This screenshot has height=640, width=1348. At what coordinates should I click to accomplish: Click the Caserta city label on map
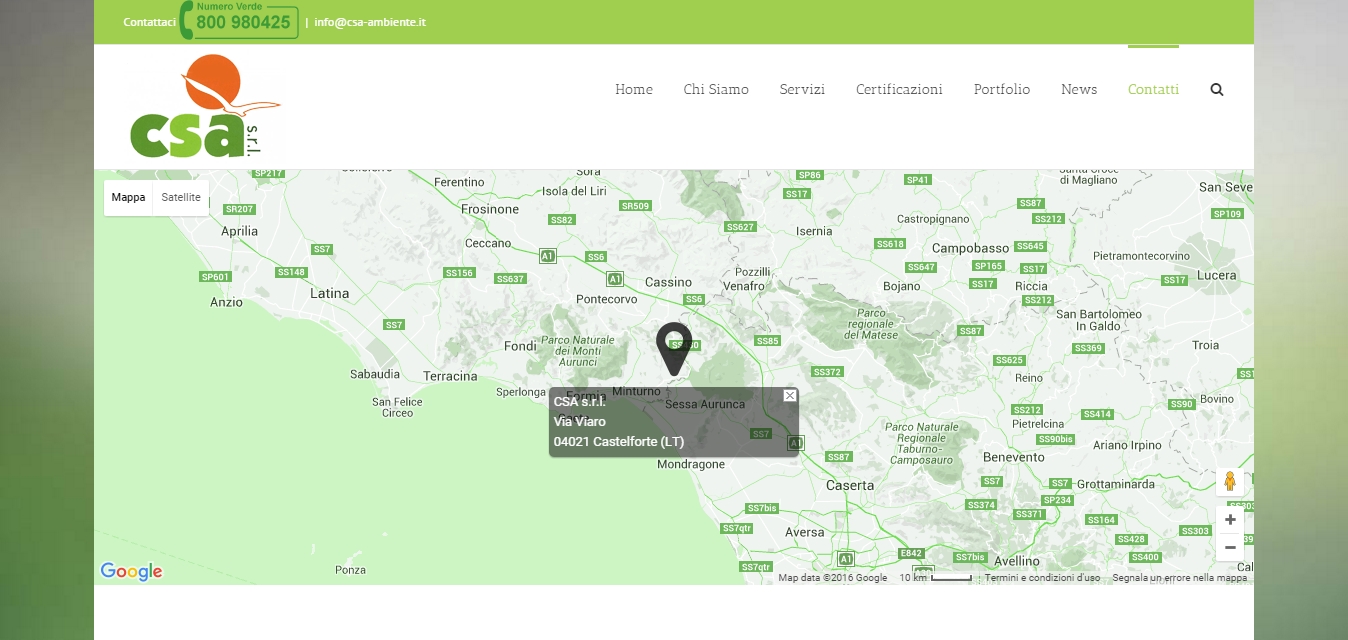point(850,485)
